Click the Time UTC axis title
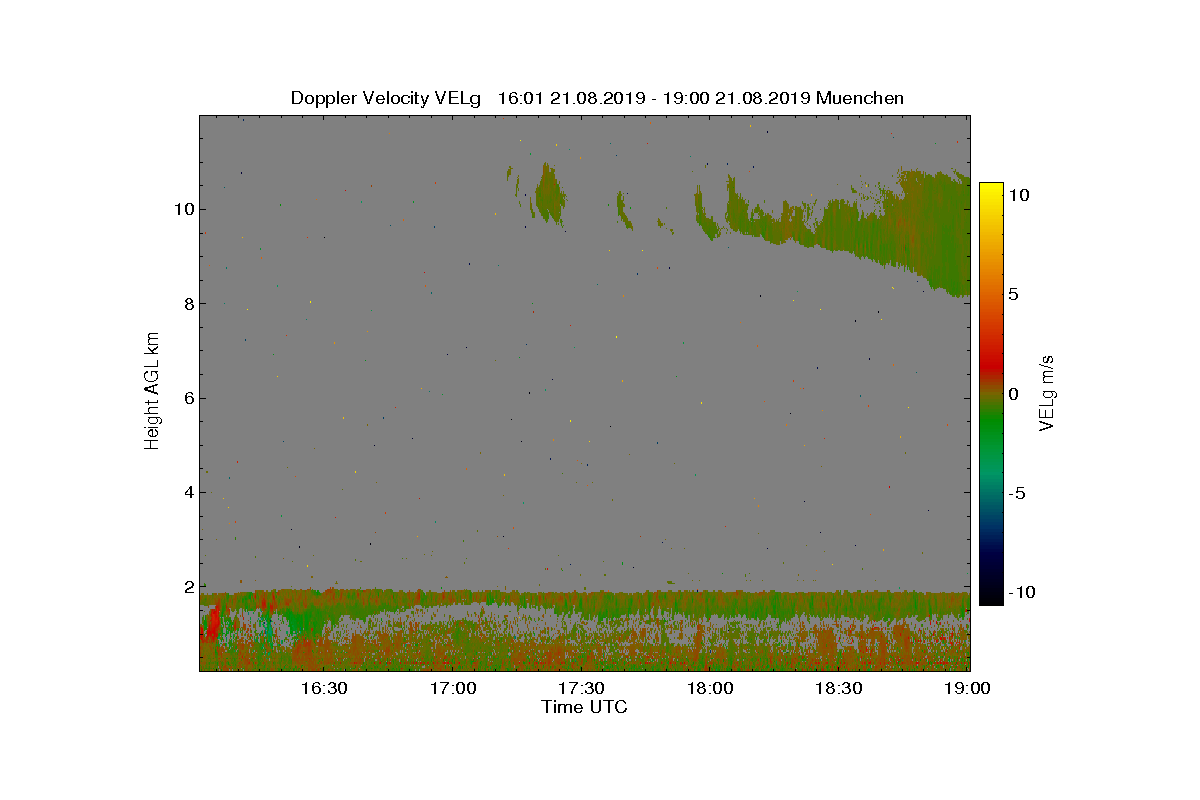The width and height of the screenshot is (1200, 800). [585, 707]
